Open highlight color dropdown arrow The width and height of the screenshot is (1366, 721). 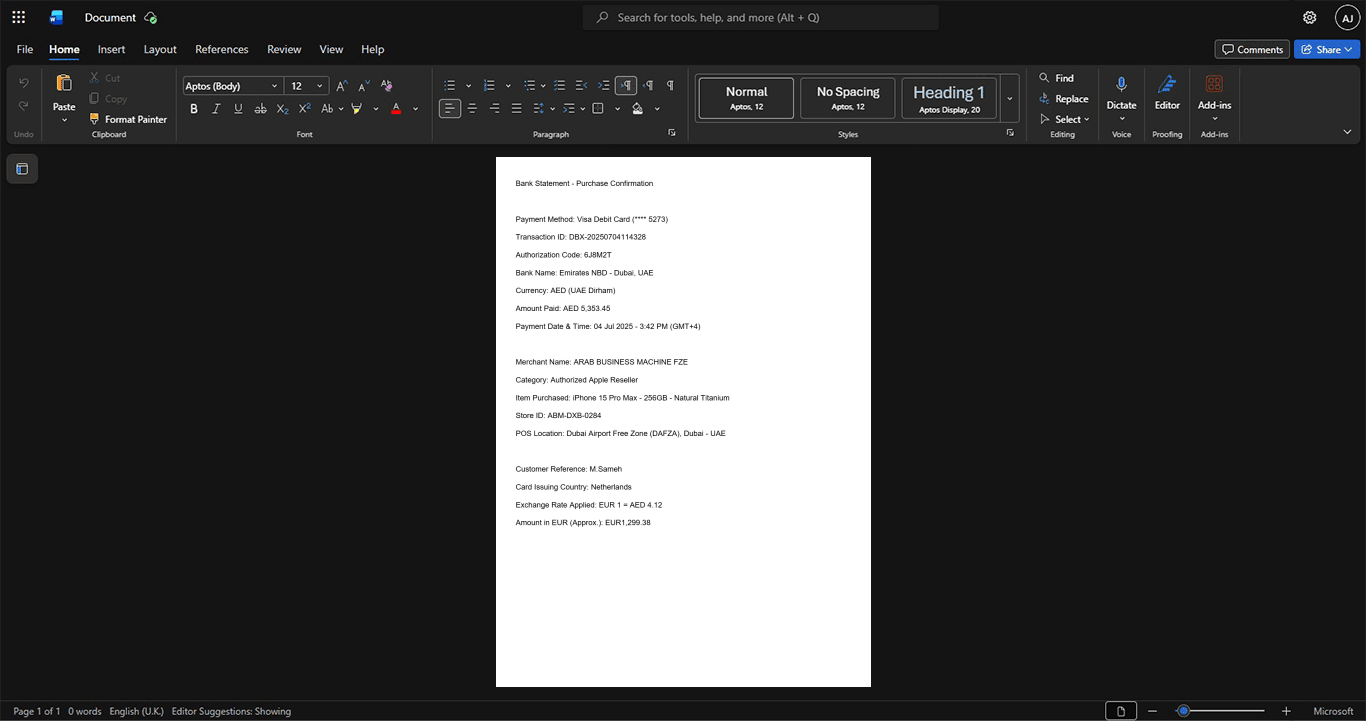[x=376, y=109]
